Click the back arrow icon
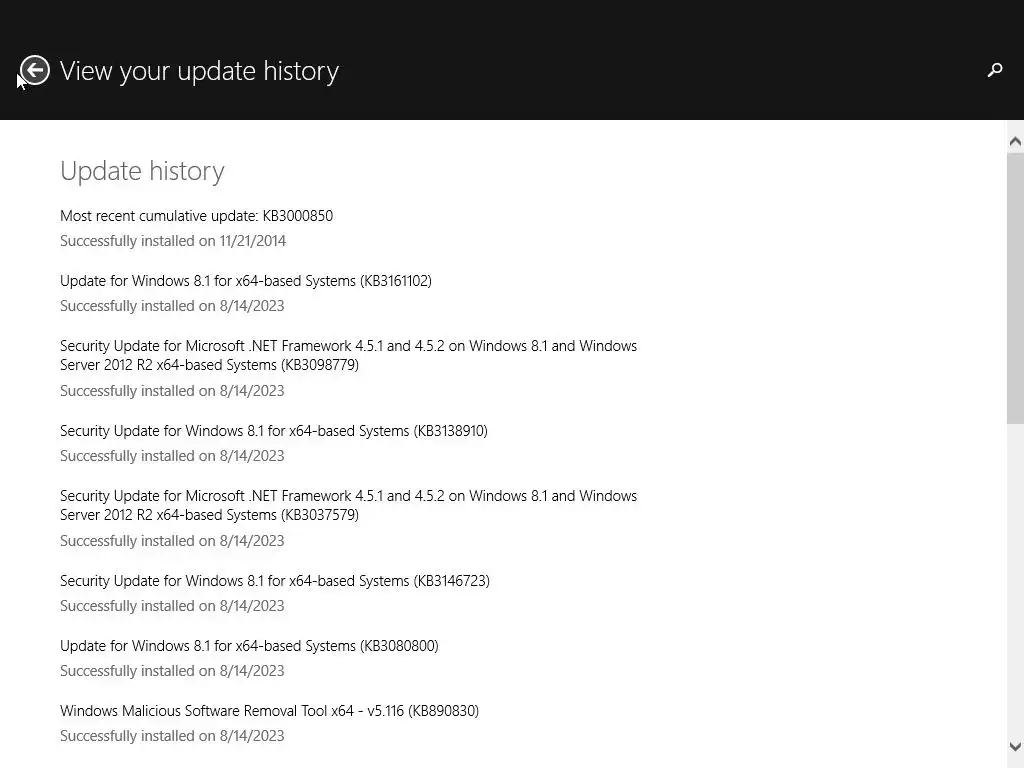The image size is (1024, 768). [x=35, y=70]
